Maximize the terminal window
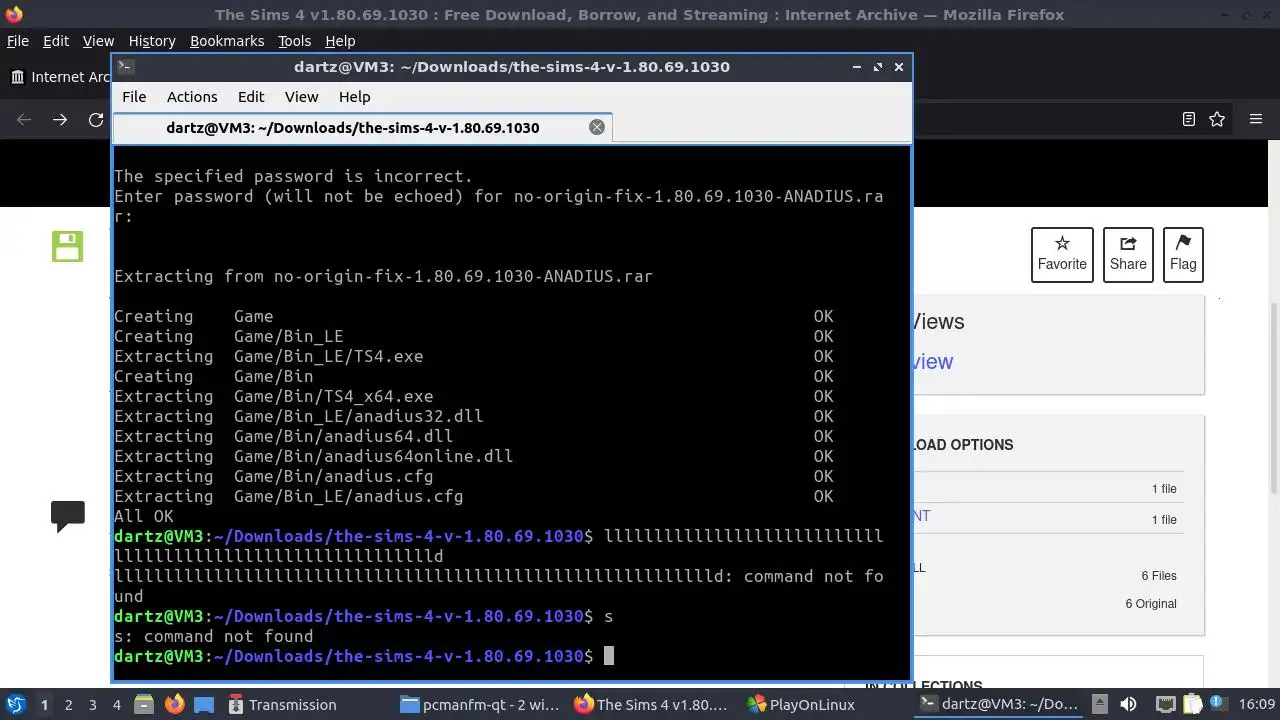Viewport: 1280px width, 720px height. [877, 67]
